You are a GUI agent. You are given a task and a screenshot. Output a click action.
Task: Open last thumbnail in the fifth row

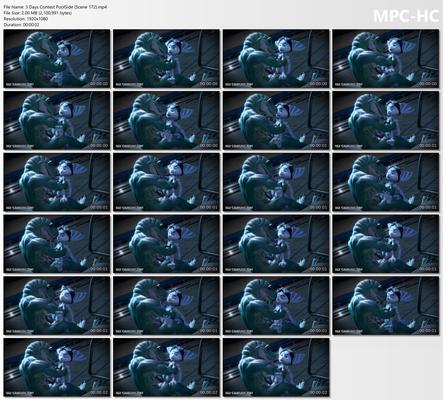pyautogui.click(x=386, y=306)
